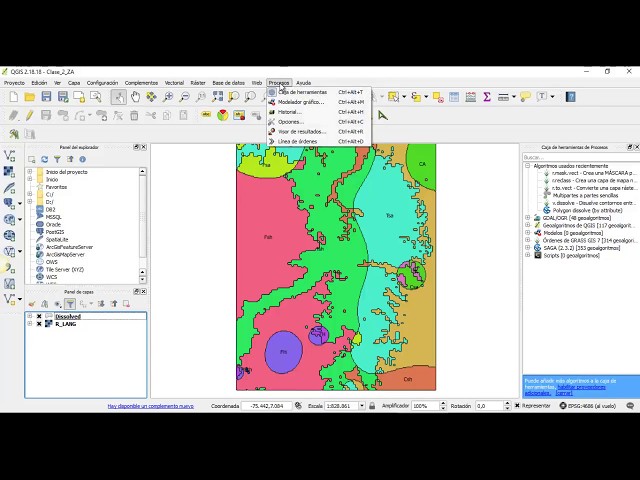
Task: Toggle the Representar render checkbox
Action: [x=518, y=406]
